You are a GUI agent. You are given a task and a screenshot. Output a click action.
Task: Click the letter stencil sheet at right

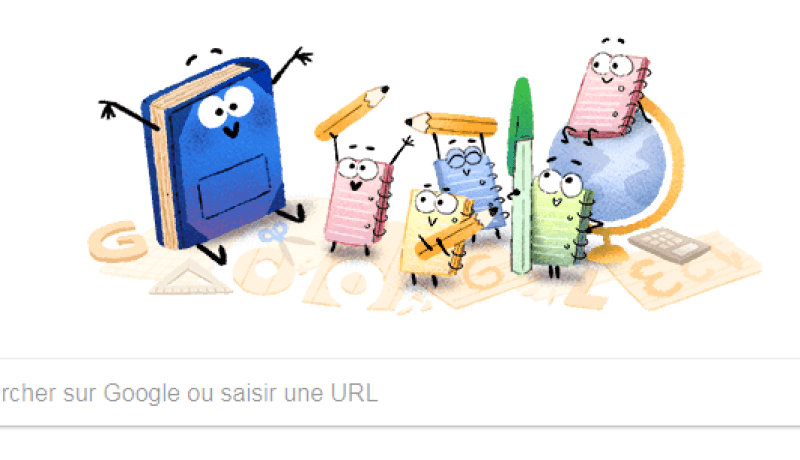(684, 270)
